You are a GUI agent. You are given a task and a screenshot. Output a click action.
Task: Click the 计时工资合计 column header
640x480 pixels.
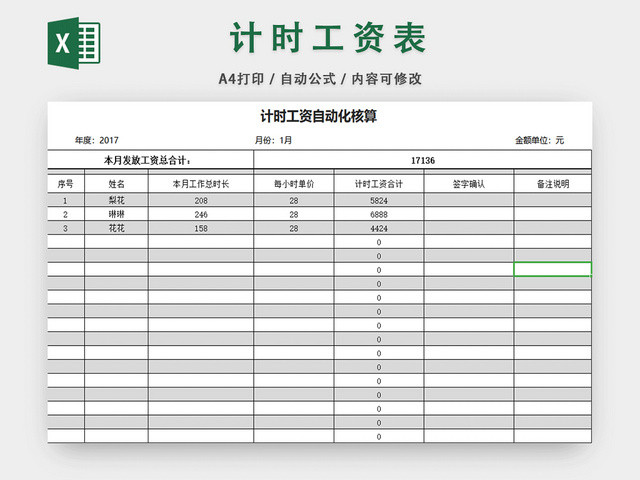tap(379, 184)
